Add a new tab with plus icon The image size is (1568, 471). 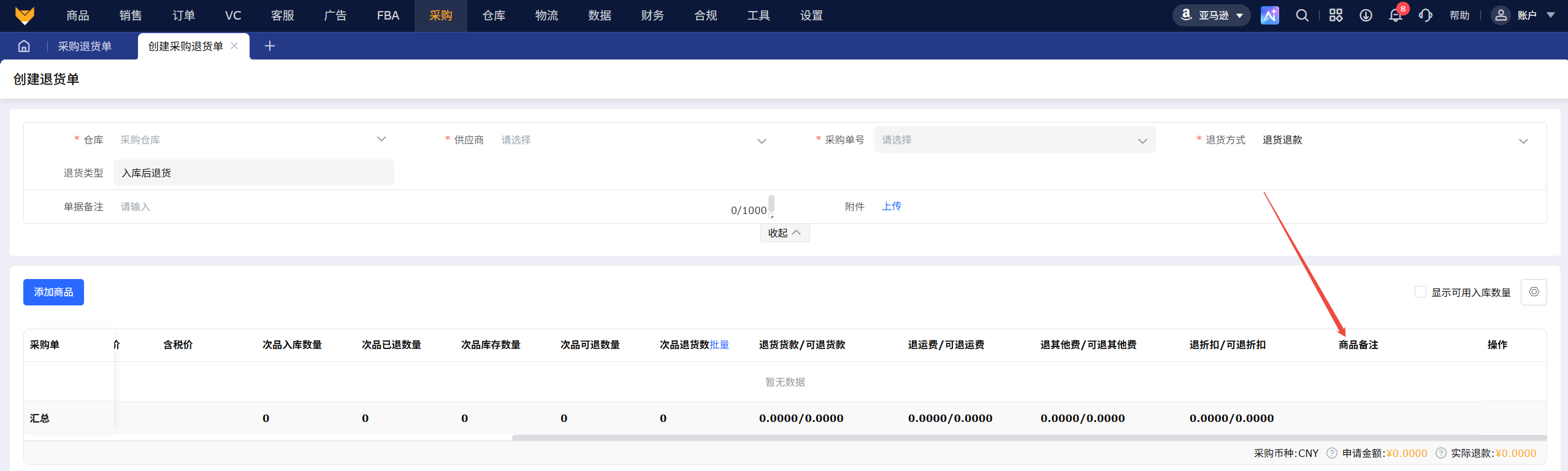tap(270, 46)
